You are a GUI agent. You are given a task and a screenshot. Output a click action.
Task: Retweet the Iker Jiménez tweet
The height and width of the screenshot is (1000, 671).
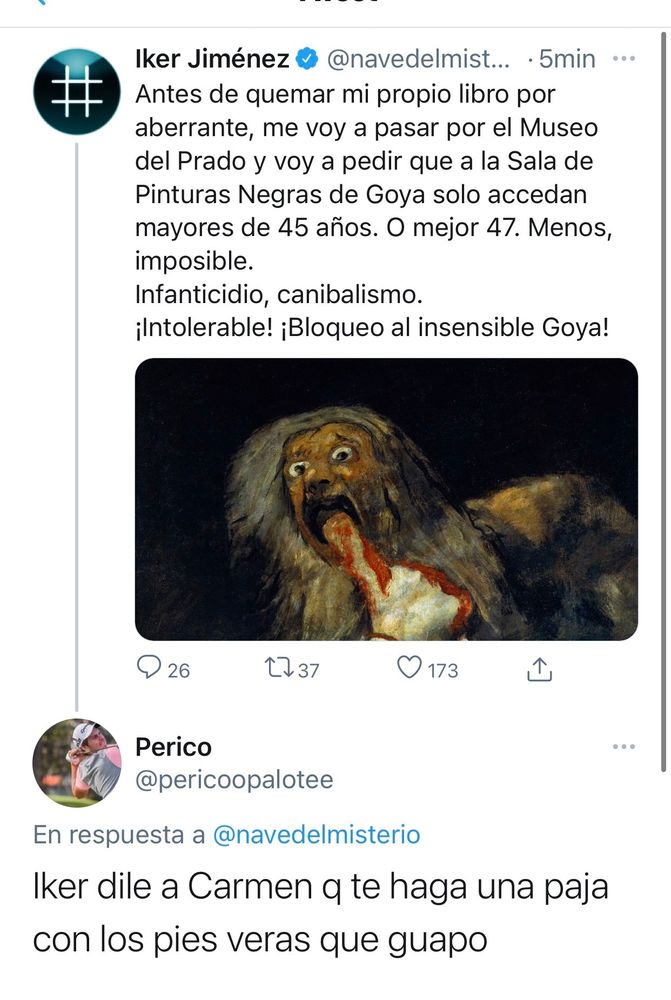pyautogui.click(x=270, y=668)
